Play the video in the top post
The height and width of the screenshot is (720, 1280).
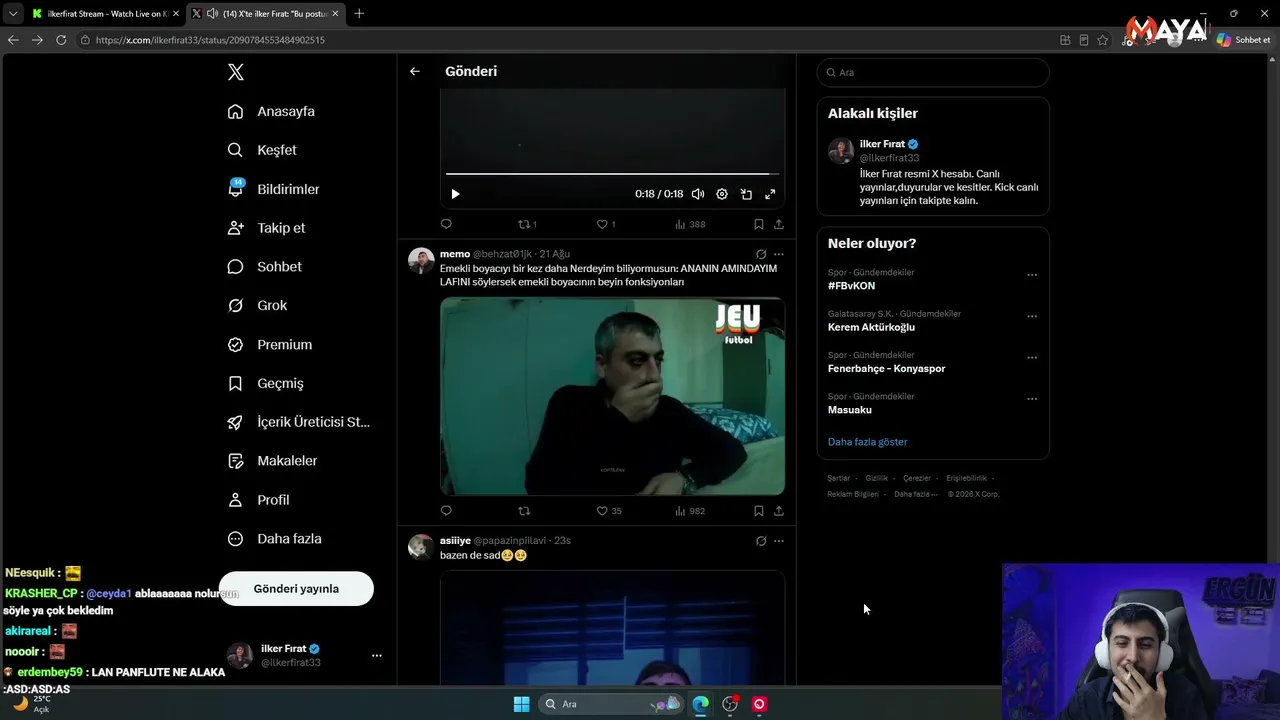point(455,194)
